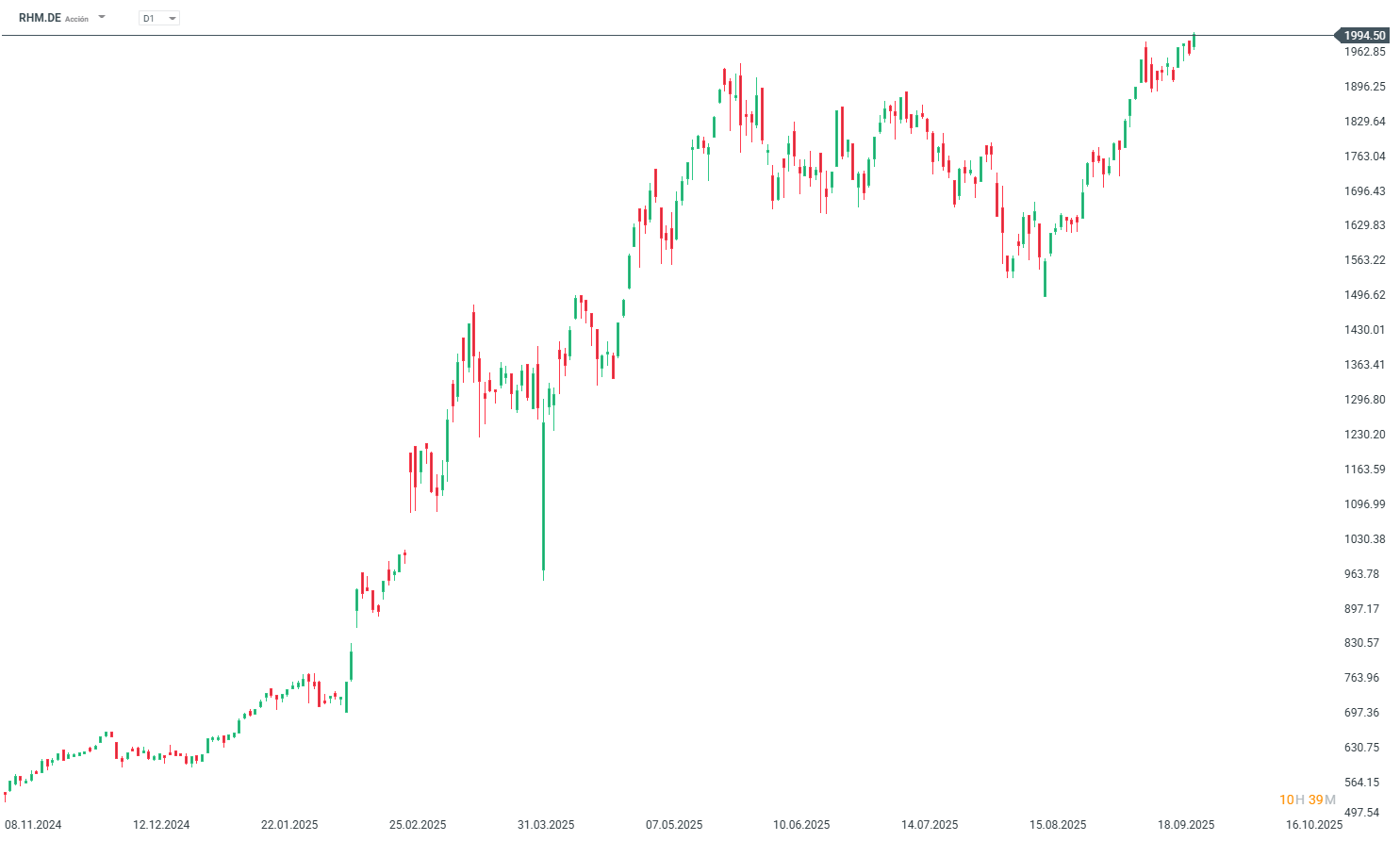Image resolution: width=1400 pixels, height=841 pixels.
Task: Click the 10H 39M candle countdown timer
Action: coord(1307,800)
